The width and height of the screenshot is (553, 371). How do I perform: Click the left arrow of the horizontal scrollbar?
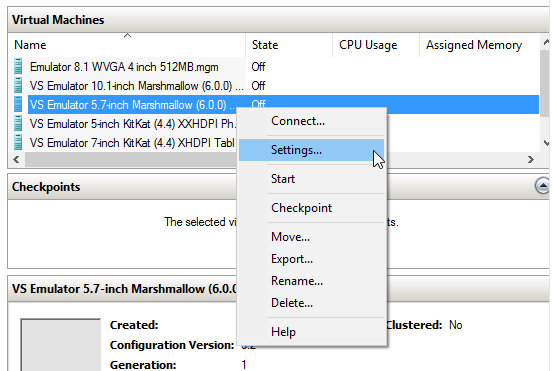click(17, 159)
